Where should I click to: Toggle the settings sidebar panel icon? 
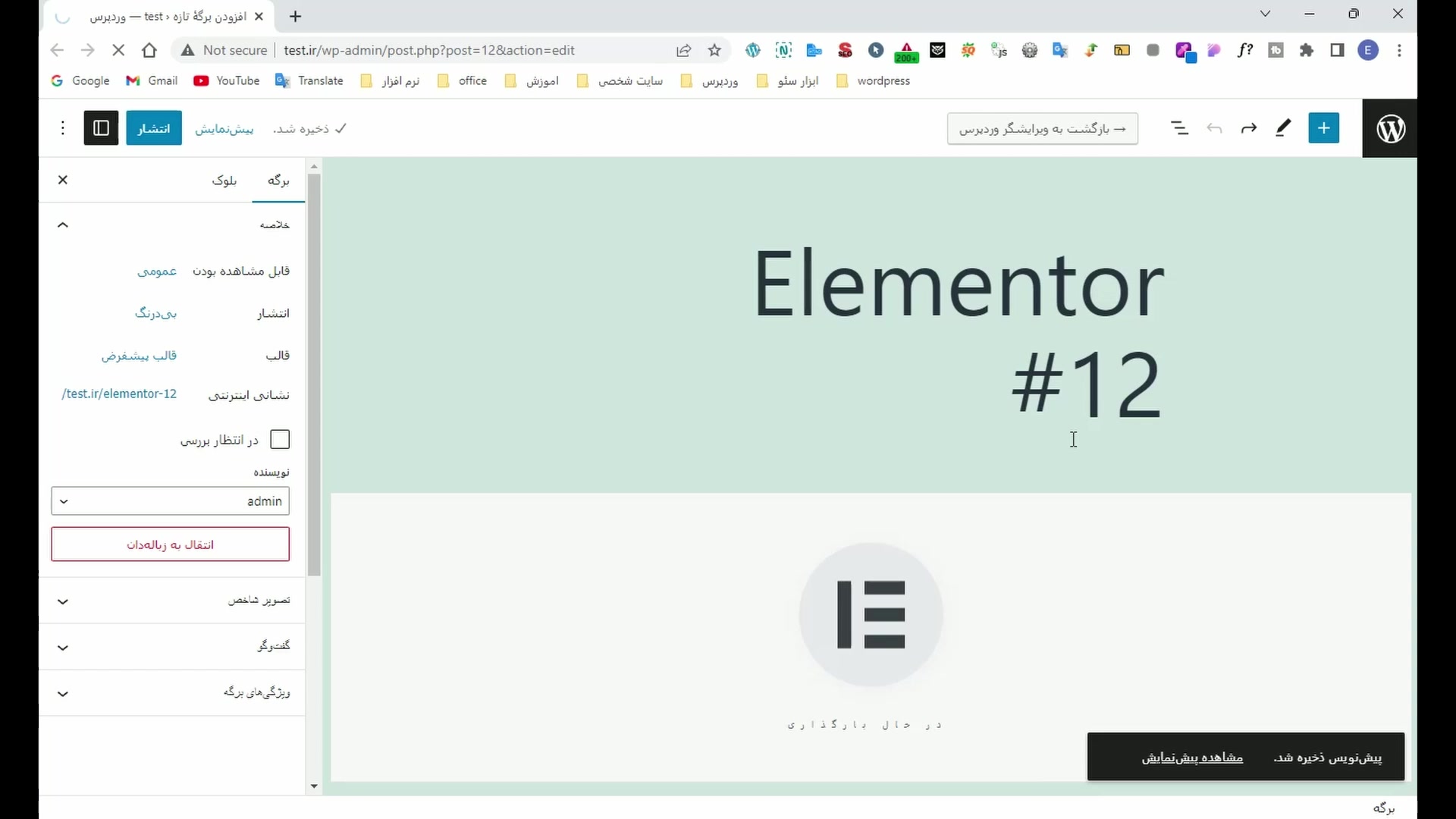click(101, 128)
